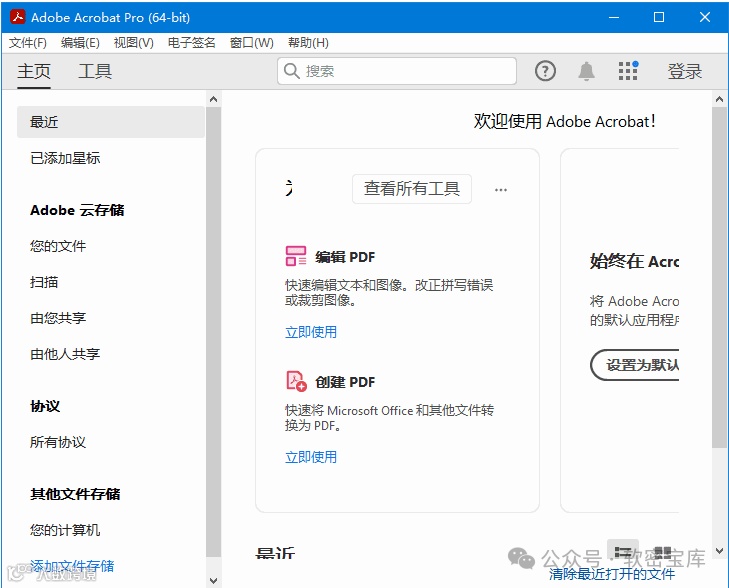Open notifications bell icon
729x588 pixels.
point(586,71)
